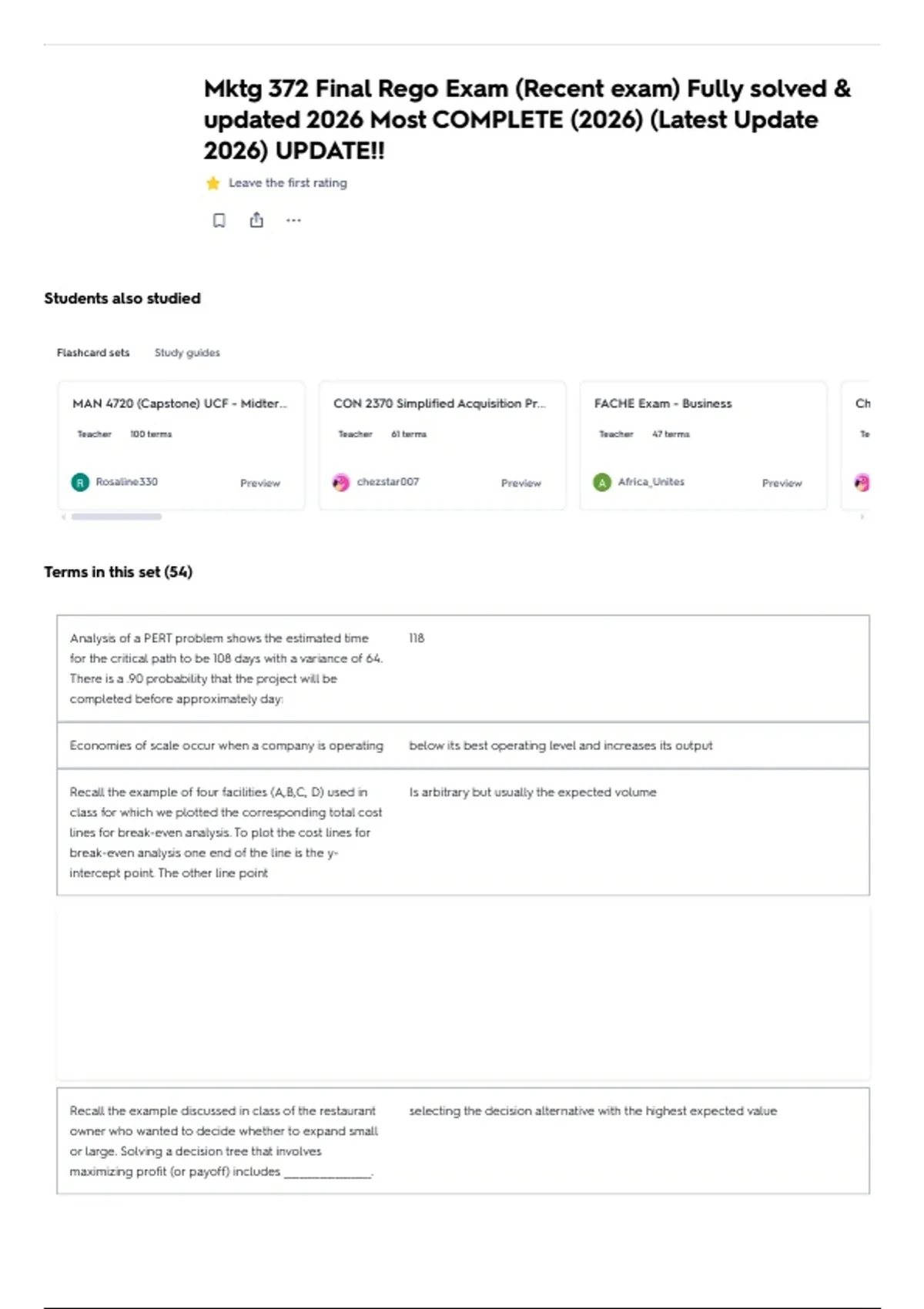Image resolution: width=924 pixels, height=1309 pixels.
Task: Click the Leave the first rating link
Action: click(x=288, y=183)
